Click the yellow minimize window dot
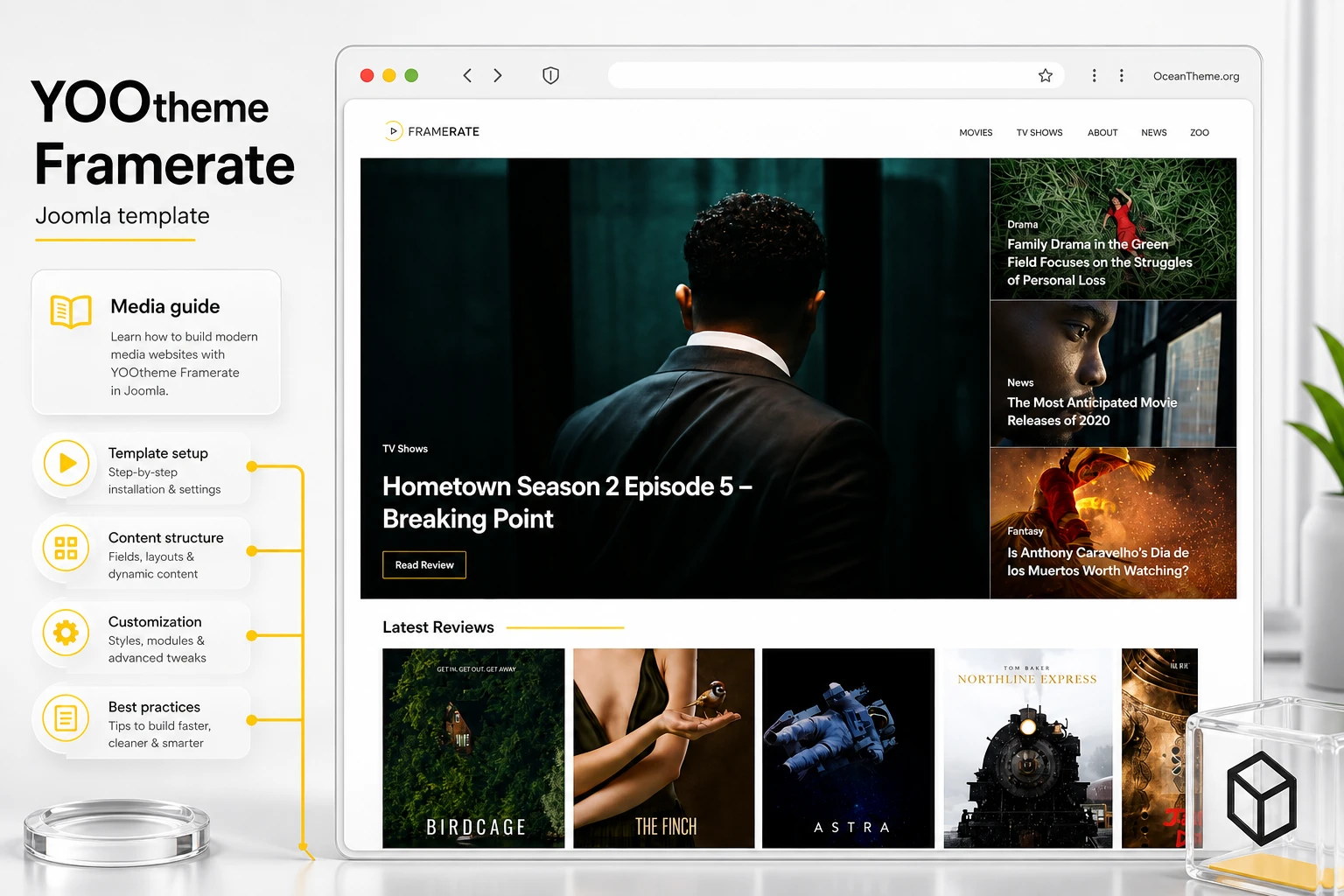Screen dimensions: 1344x896 389,75
